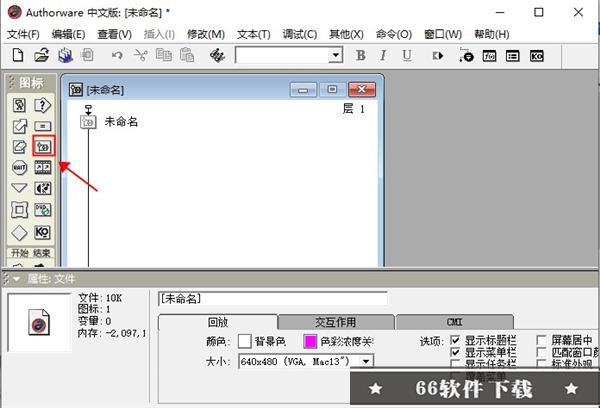600x408 pixels.
Task: Click the file name field showing [未命名]
Action: pyautogui.click(x=272, y=299)
